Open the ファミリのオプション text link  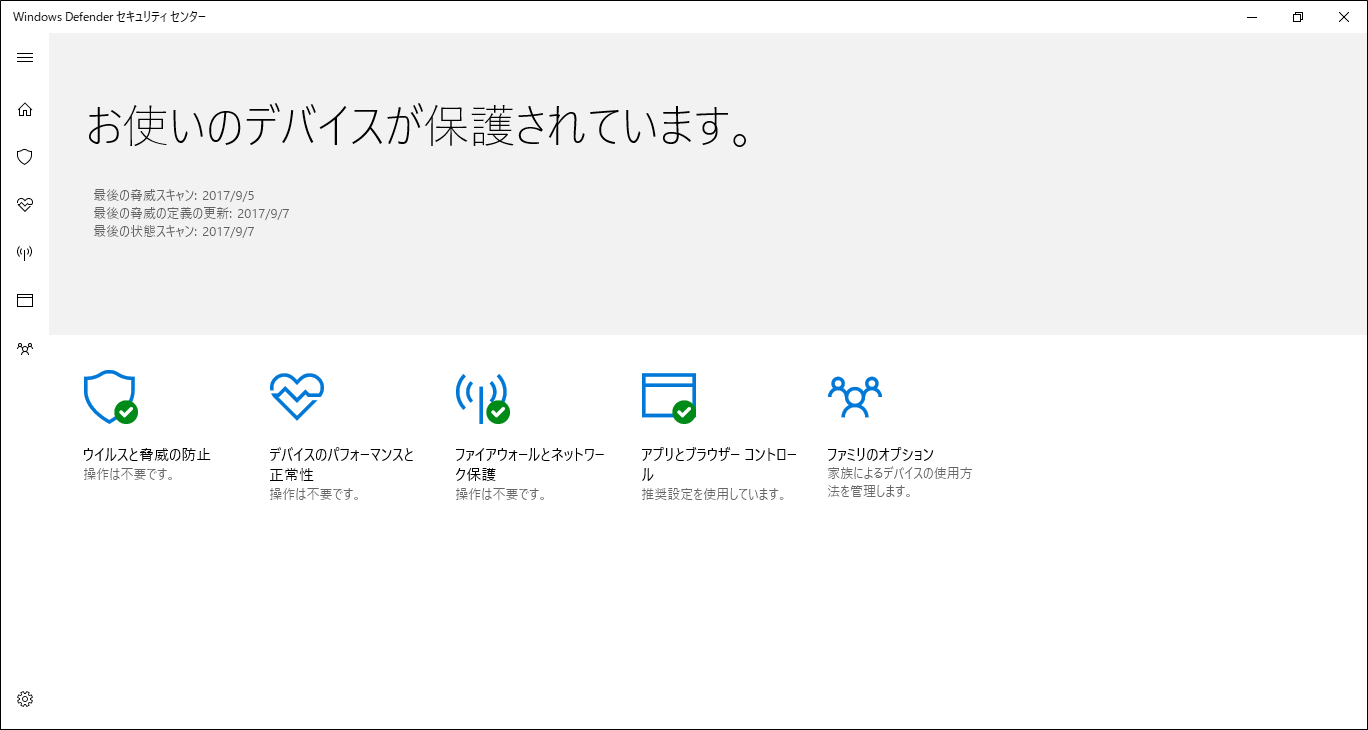(880, 455)
